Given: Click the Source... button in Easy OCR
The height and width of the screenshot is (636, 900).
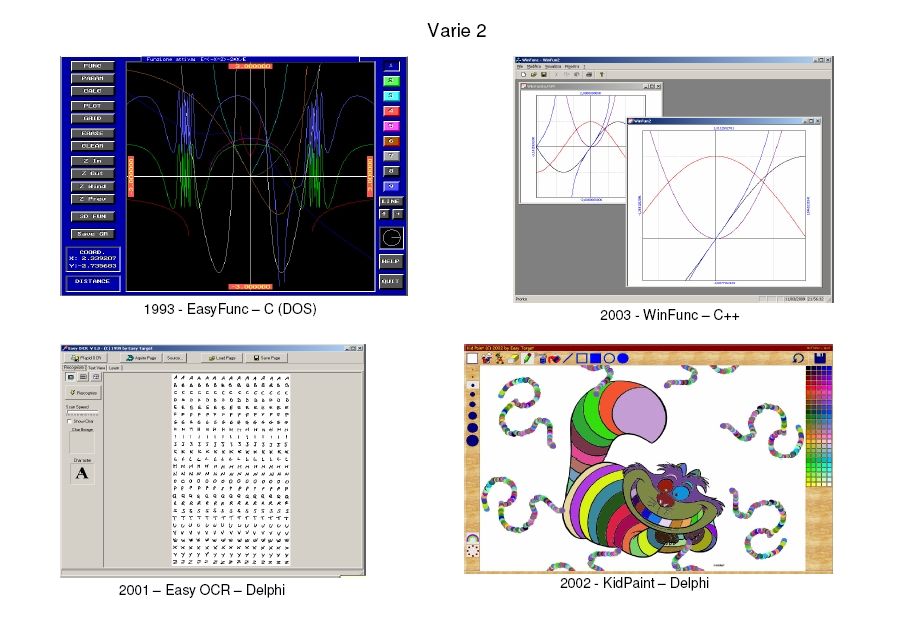Looking at the screenshot, I should (x=175, y=358).
